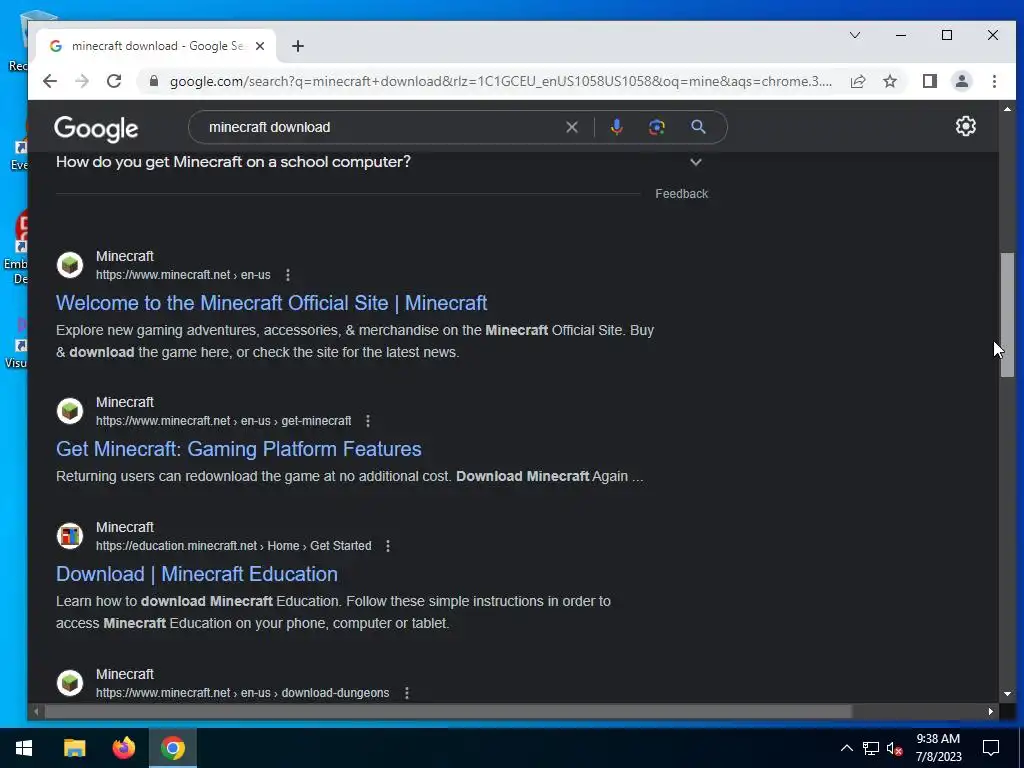Image resolution: width=1024 pixels, height=768 pixels.
Task: Open options for get-minecraft result
Action: click(368, 421)
